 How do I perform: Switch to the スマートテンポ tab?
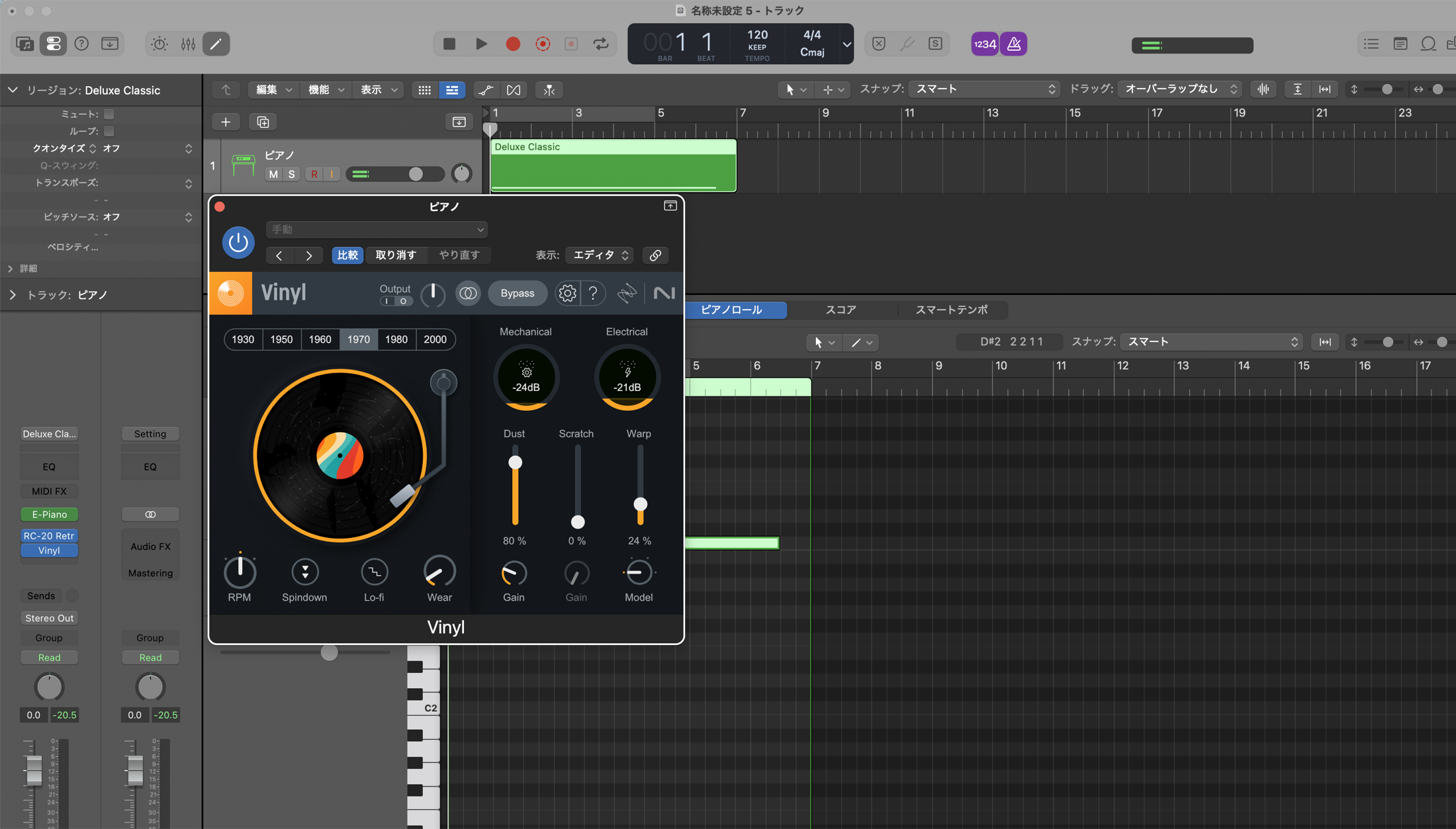[952, 310]
